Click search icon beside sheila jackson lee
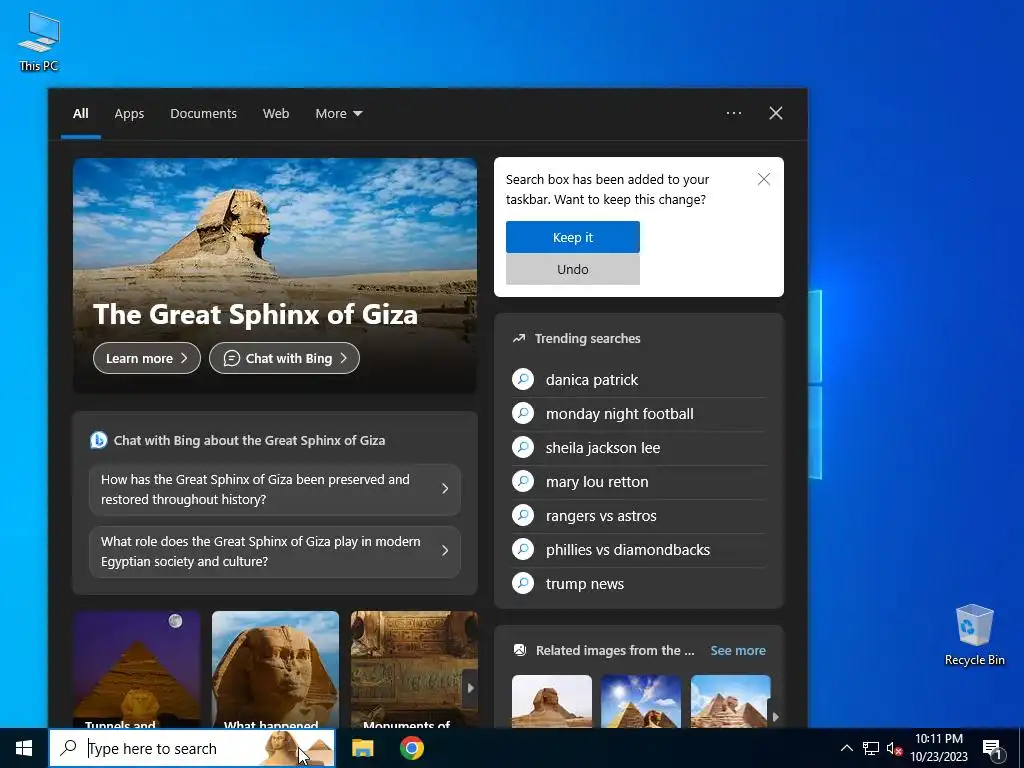The width and height of the screenshot is (1024, 768). [x=523, y=447]
